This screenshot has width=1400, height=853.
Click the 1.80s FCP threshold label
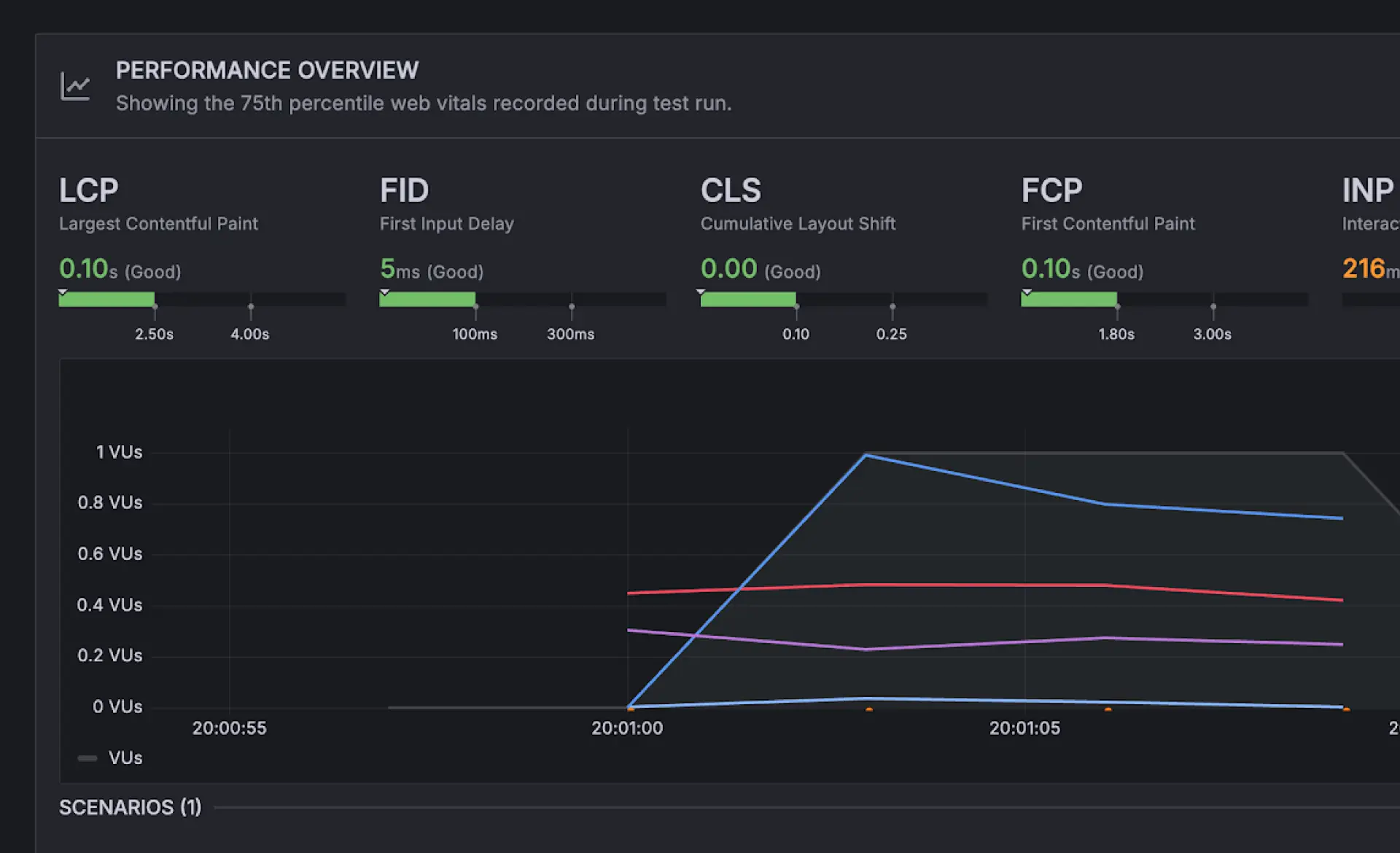(x=1116, y=334)
